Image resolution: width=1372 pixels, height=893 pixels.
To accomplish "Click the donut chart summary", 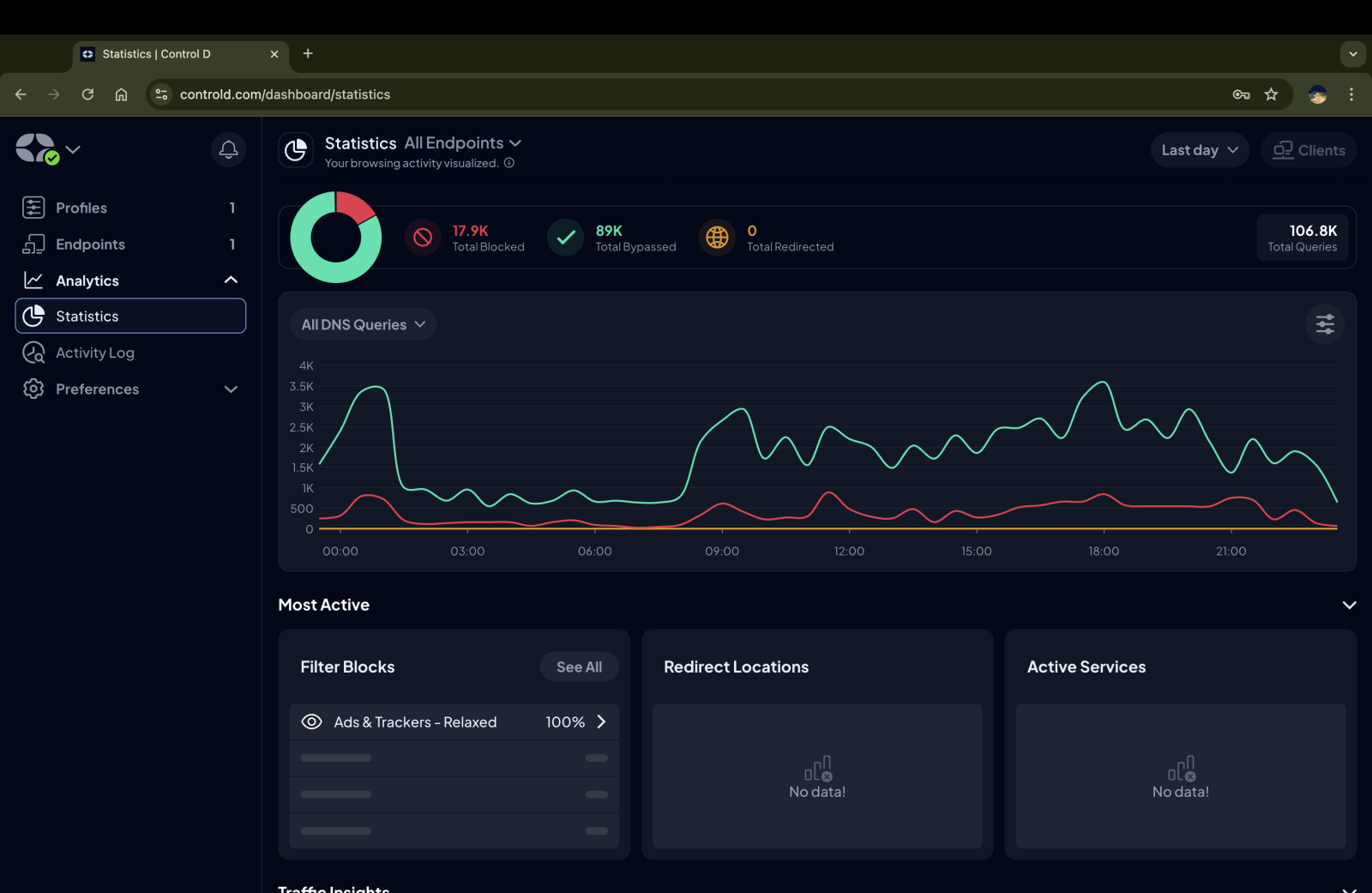I will point(336,238).
